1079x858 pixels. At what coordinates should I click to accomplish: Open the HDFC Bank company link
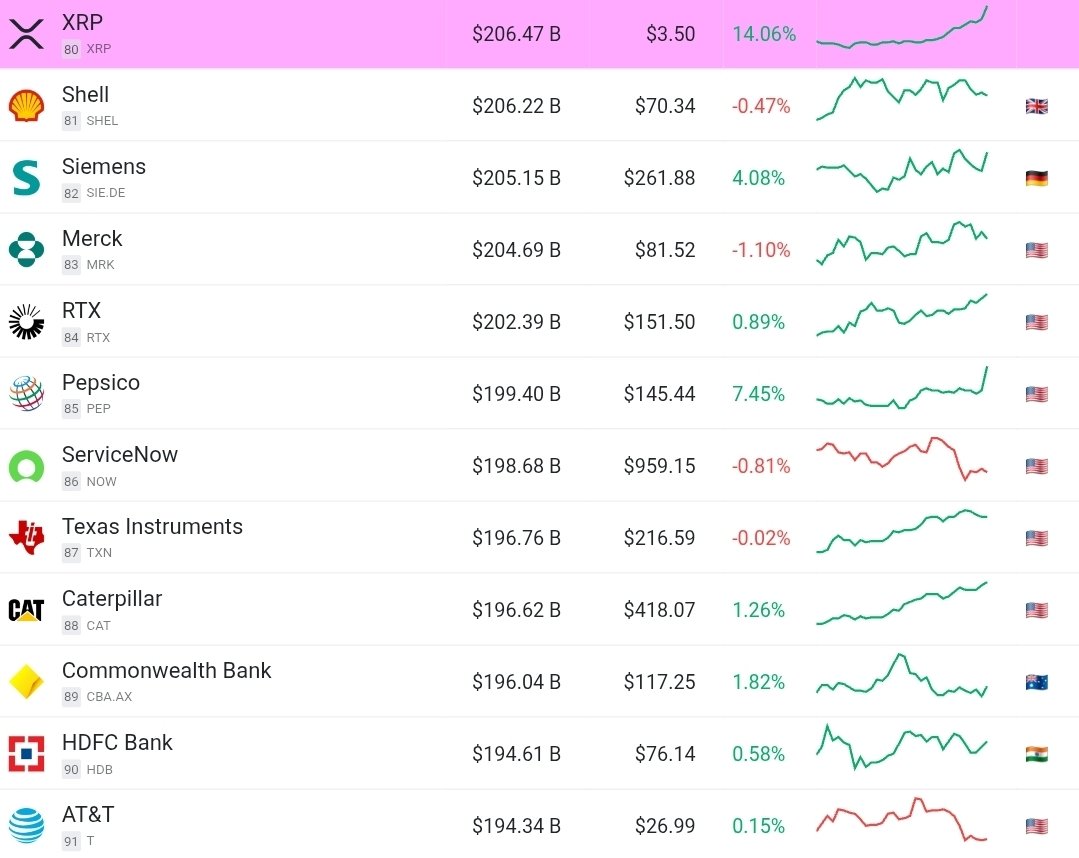click(117, 742)
